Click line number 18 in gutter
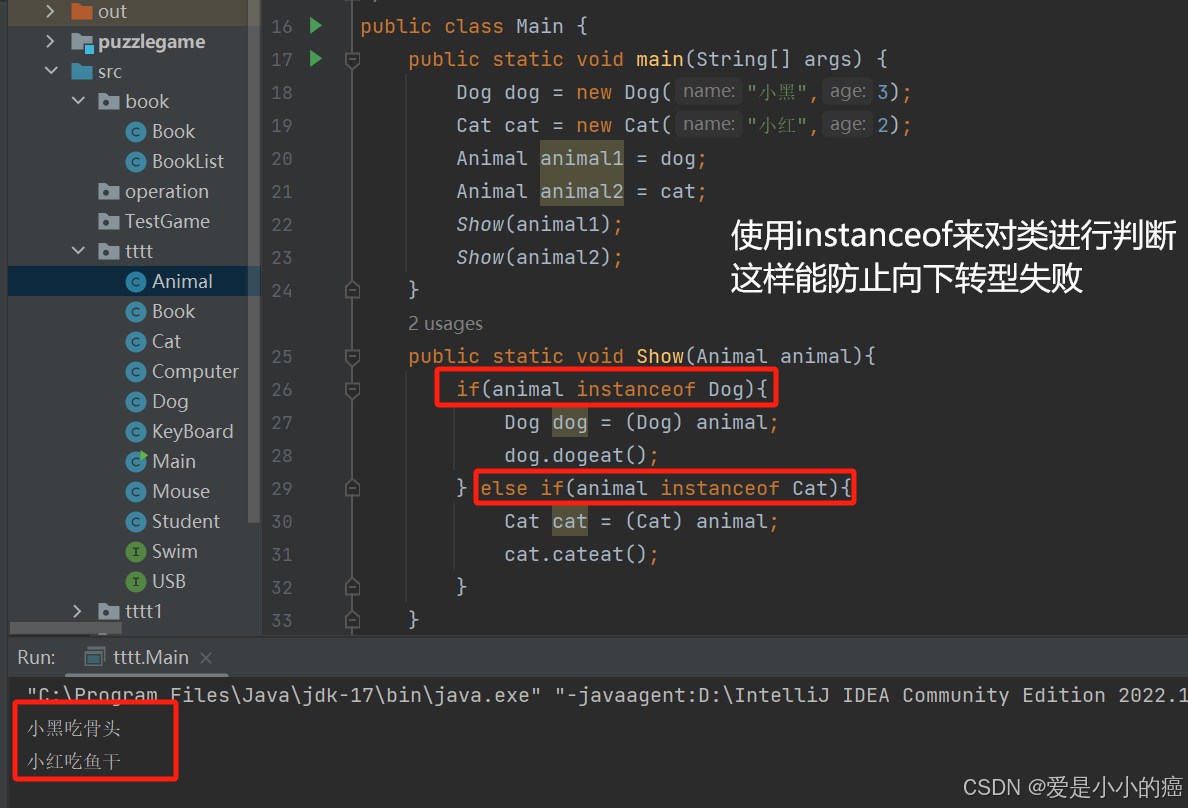1188x808 pixels. (x=282, y=92)
